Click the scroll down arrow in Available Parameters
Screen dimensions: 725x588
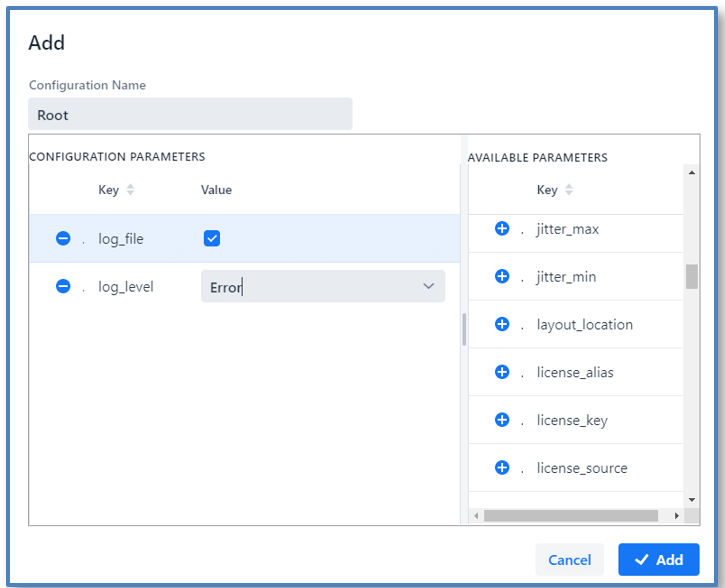(x=692, y=500)
